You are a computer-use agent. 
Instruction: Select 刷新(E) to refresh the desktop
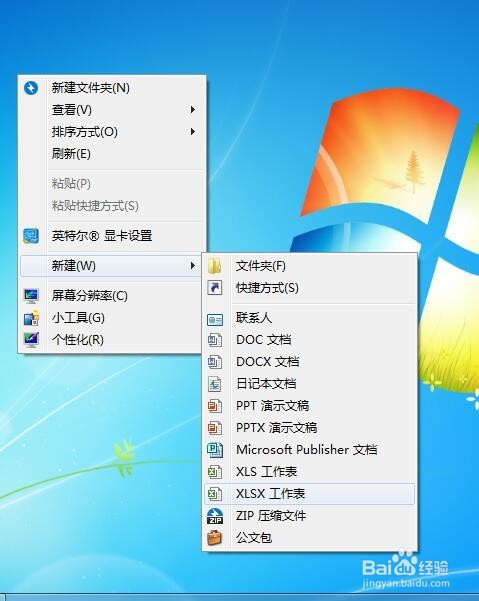point(111,154)
